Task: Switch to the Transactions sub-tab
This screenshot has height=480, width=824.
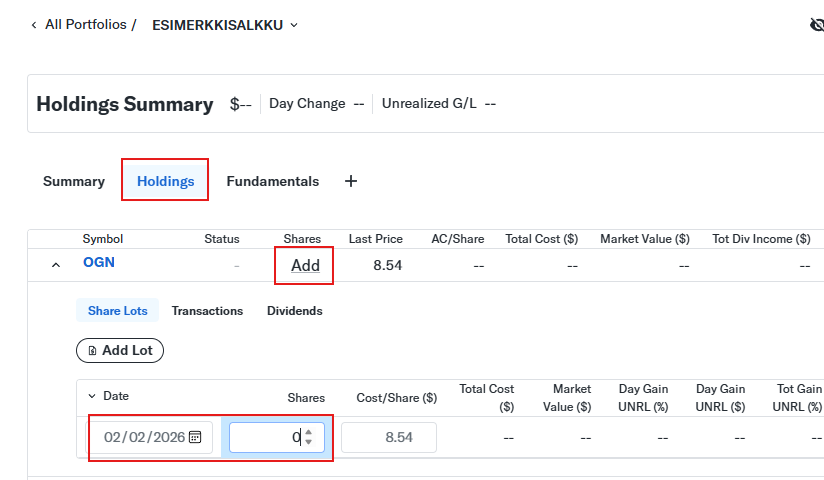Action: point(207,311)
